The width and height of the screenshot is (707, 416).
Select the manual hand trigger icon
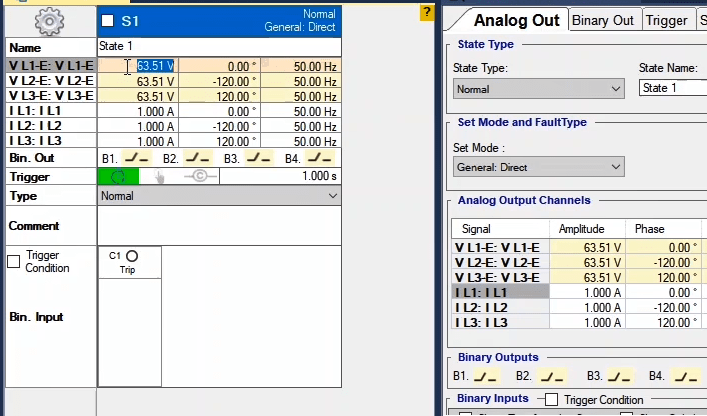158,176
